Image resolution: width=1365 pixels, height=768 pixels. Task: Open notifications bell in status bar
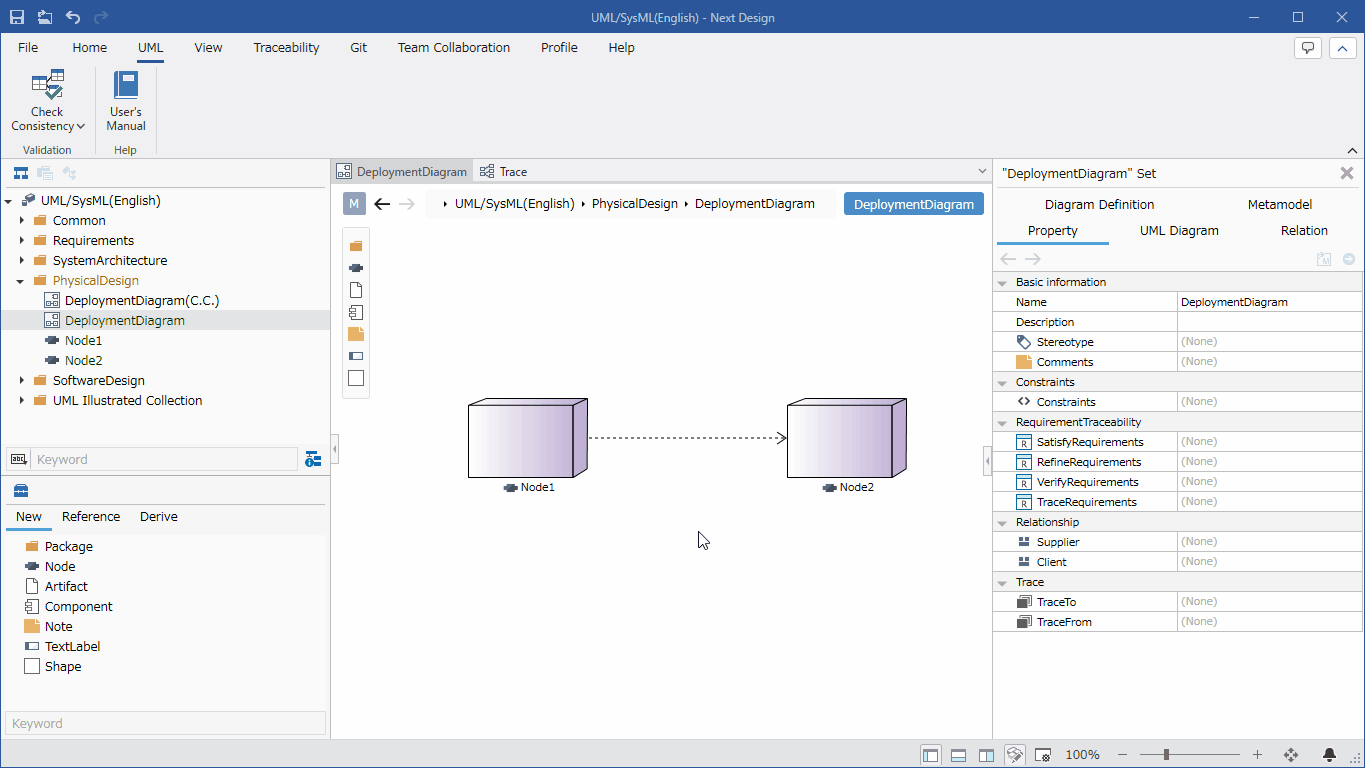point(1329,755)
